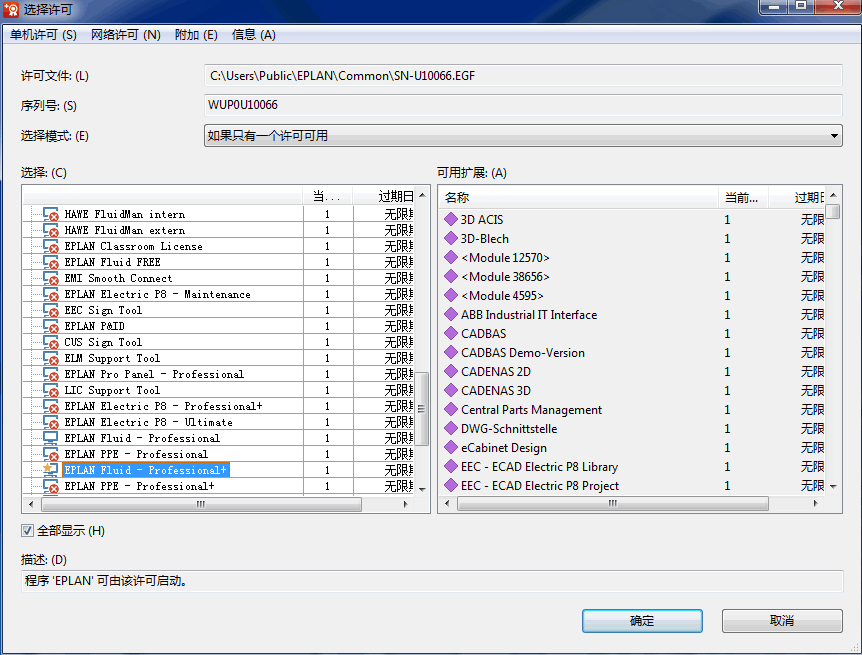Click the 序列号 serial number field

pyautogui.click(x=523, y=105)
